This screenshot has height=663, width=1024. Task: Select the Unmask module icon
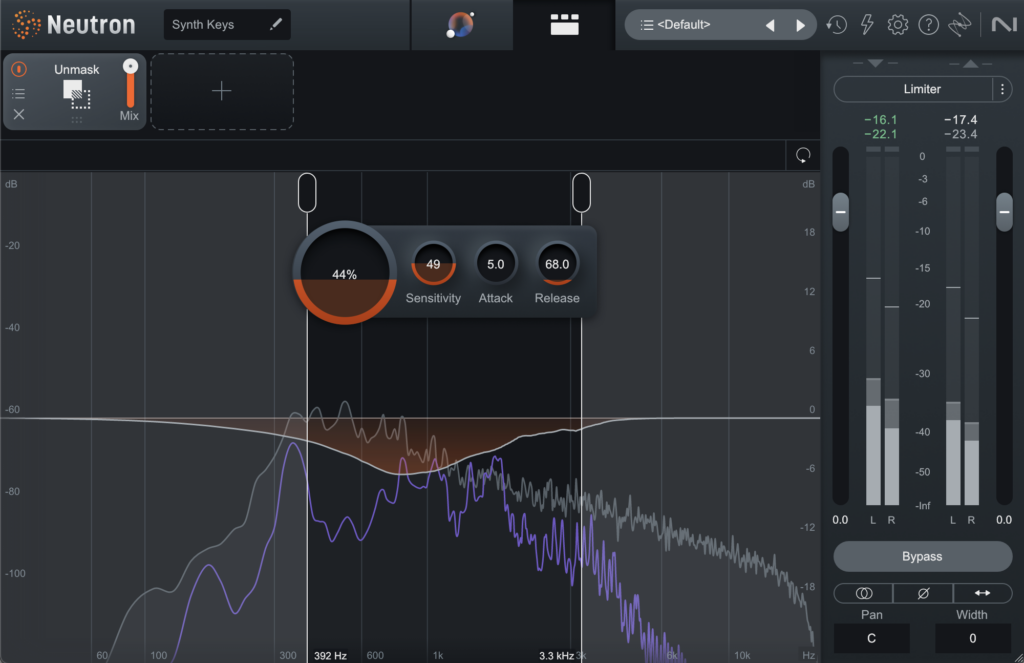[76, 95]
